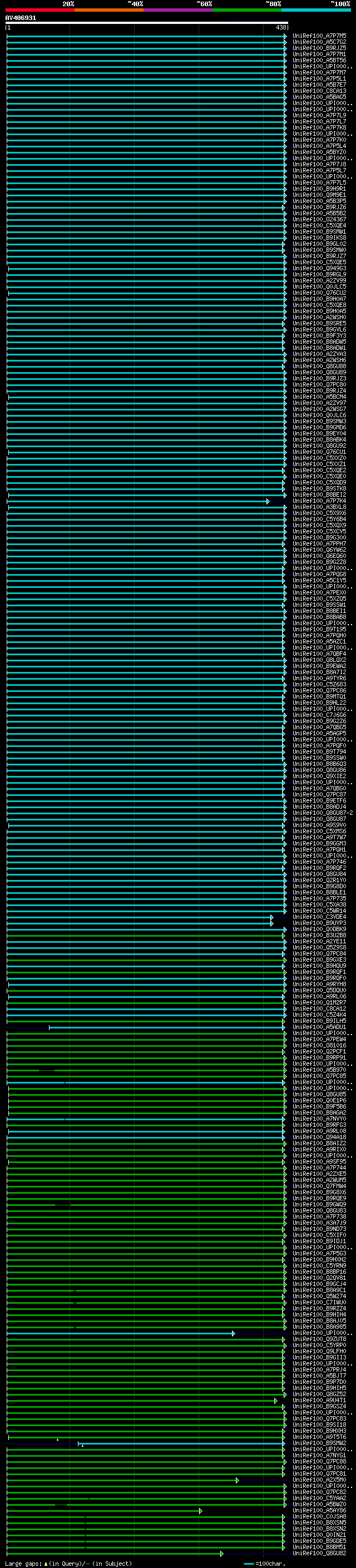
Task: Click the Large gaps legend text
Action: pyautogui.click(x=68, y=1563)
